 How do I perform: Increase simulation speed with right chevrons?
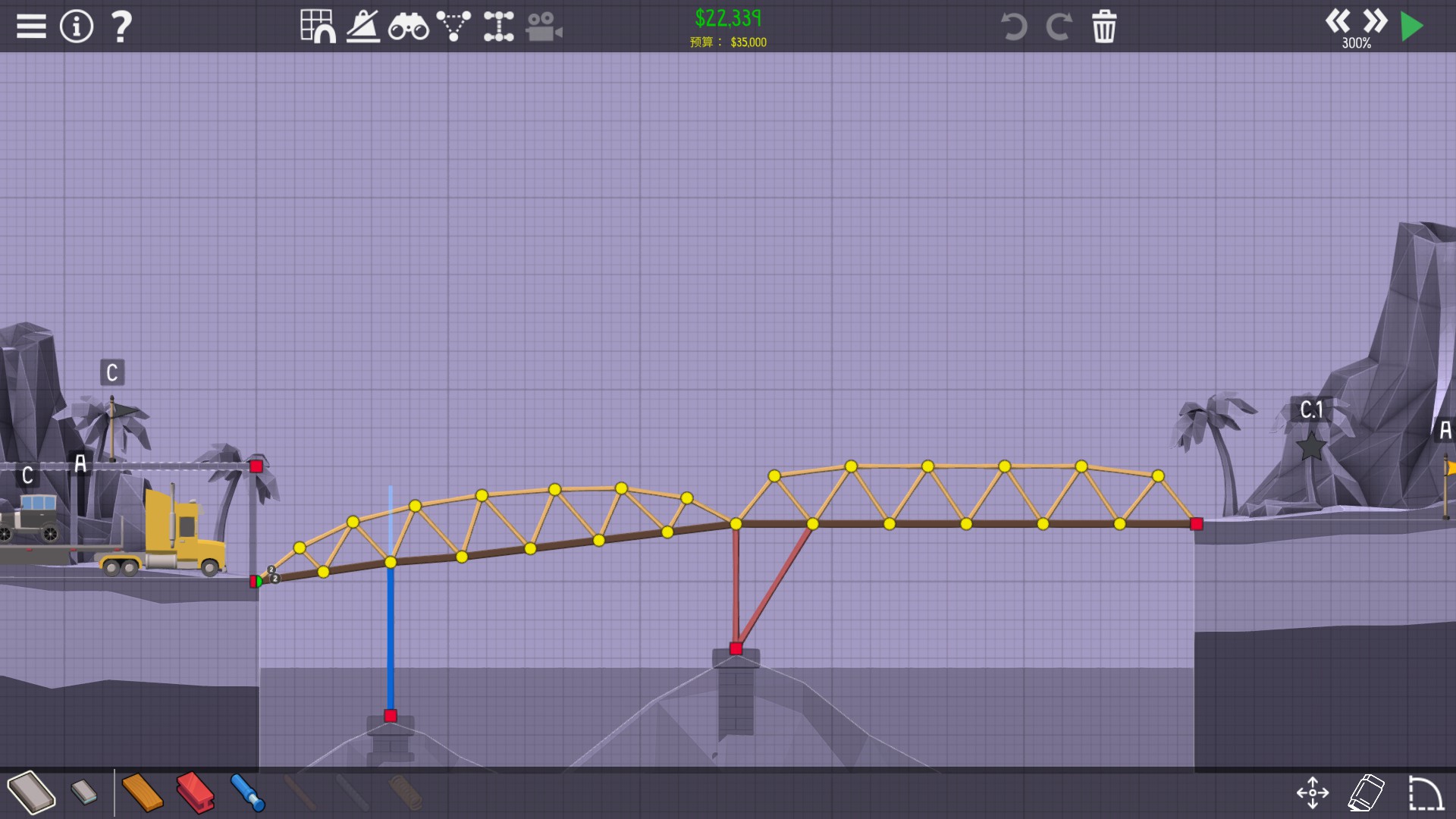pos(1374,20)
